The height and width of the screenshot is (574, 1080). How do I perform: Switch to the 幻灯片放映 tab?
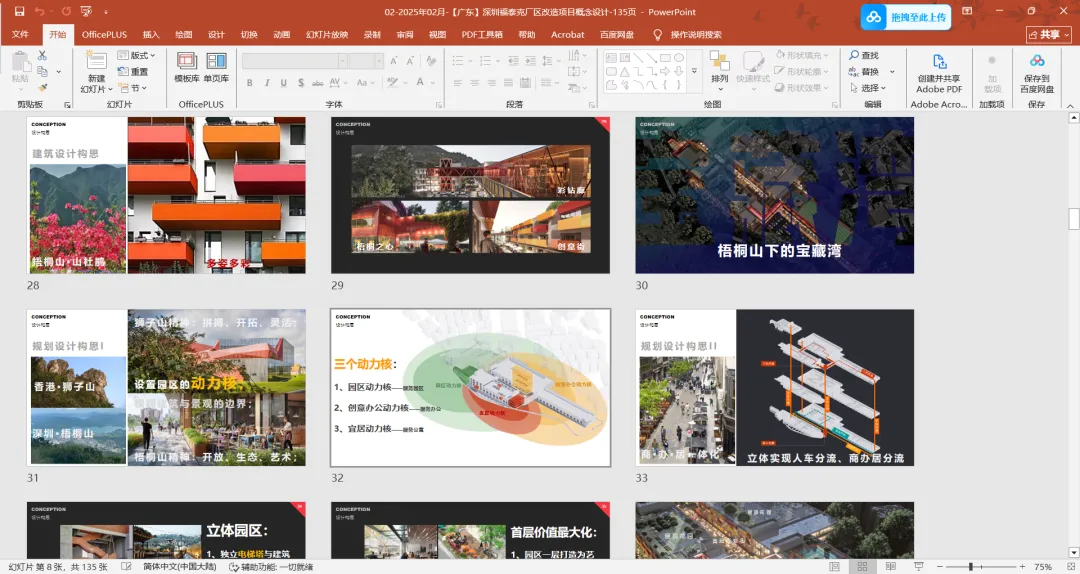tap(327, 34)
